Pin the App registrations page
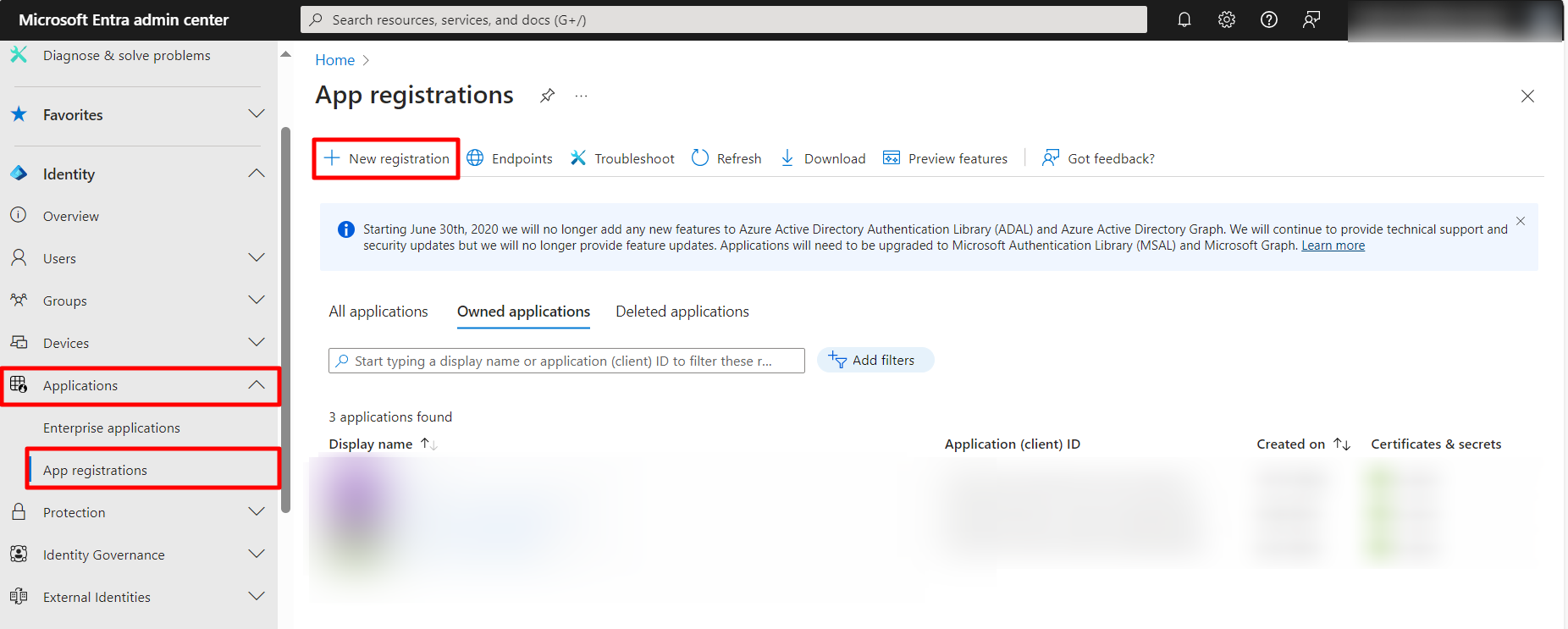Image resolution: width=1568 pixels, height=629 pixels. pos(548,96)
